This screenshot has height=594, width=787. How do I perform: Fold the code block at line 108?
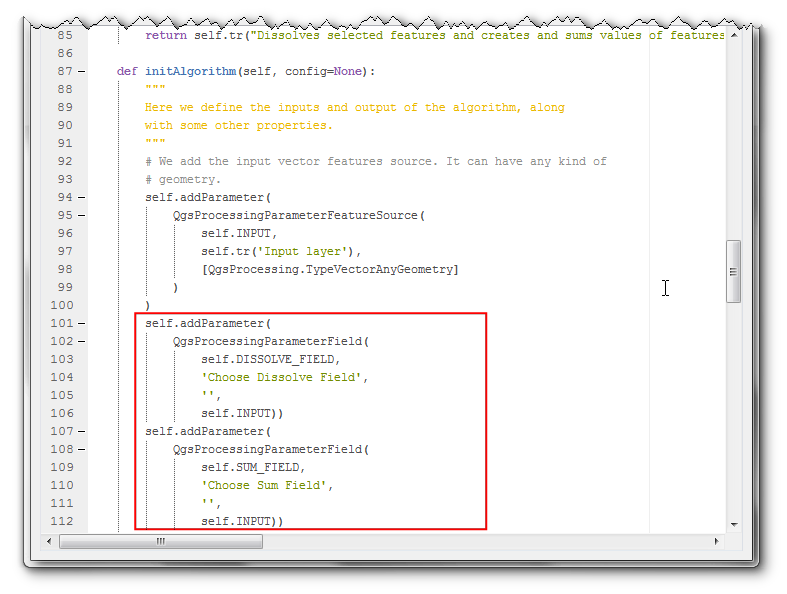tap(80, 449)
